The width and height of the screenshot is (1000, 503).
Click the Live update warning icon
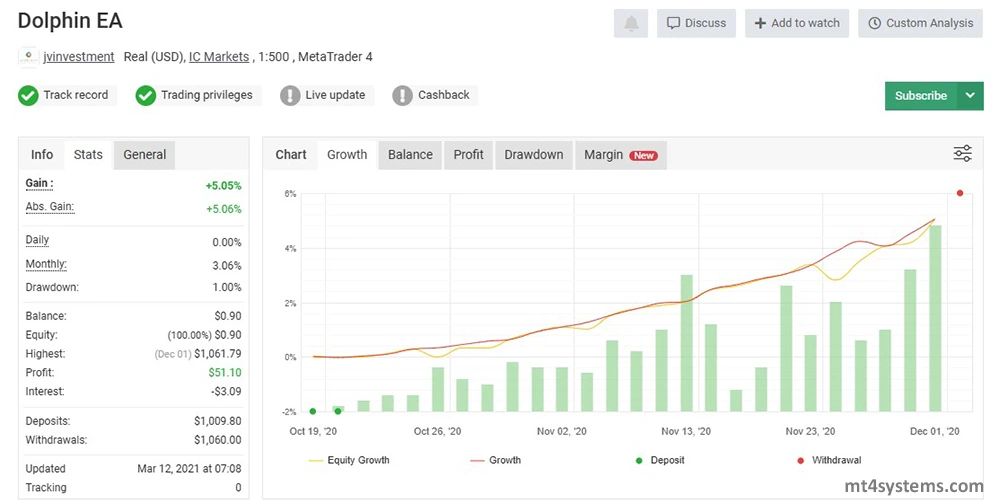[x=290, y=96]
